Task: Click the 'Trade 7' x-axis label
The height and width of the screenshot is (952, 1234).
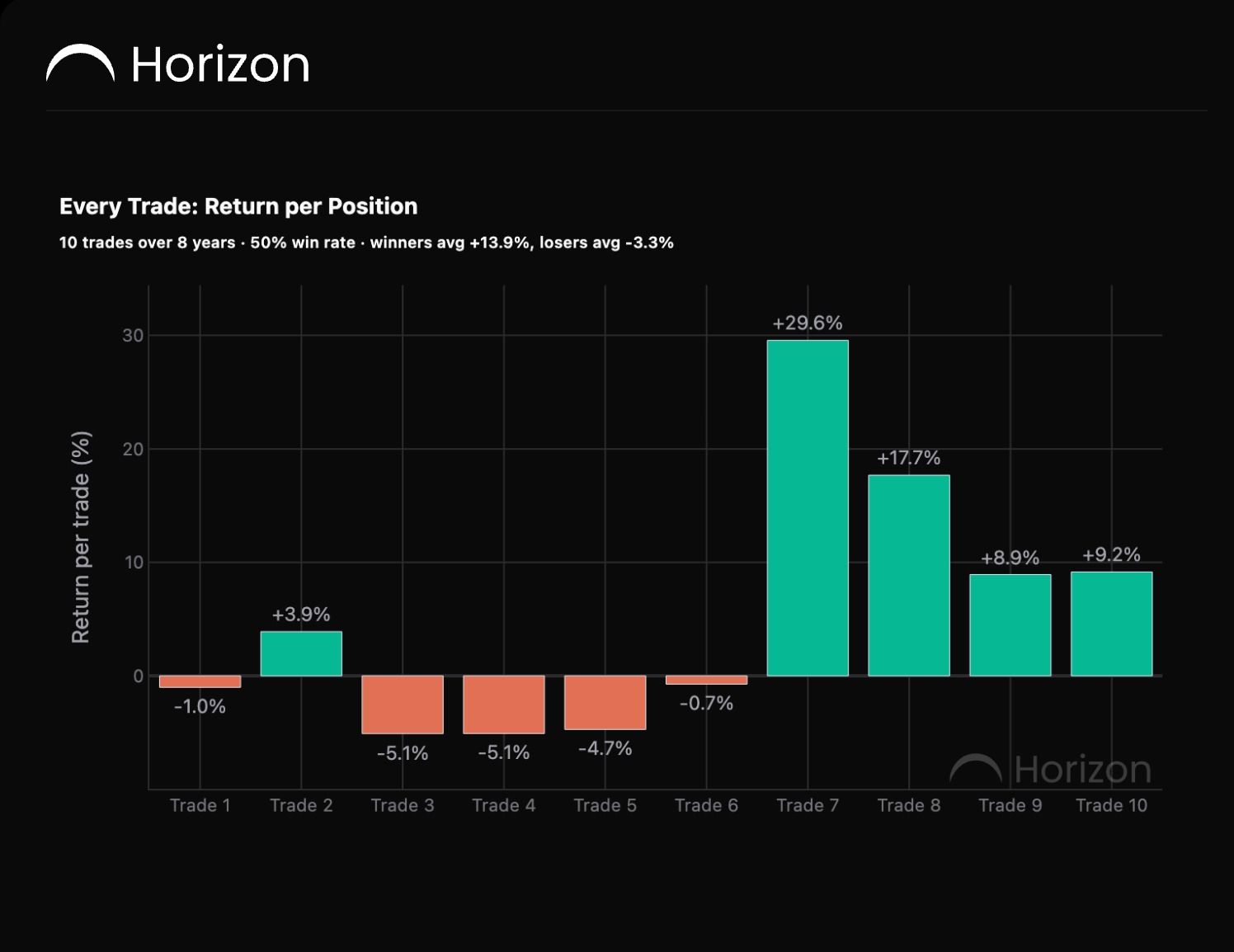Action: click(x=808, y=805)
